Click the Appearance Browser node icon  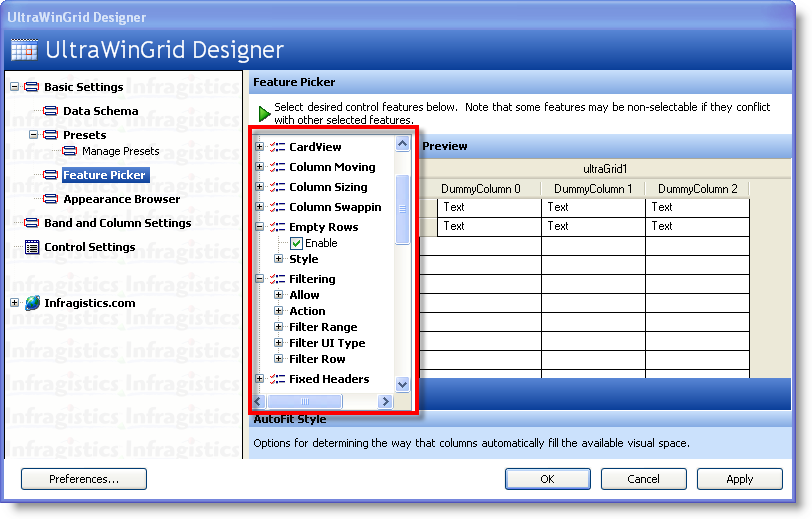coord(51,199)
